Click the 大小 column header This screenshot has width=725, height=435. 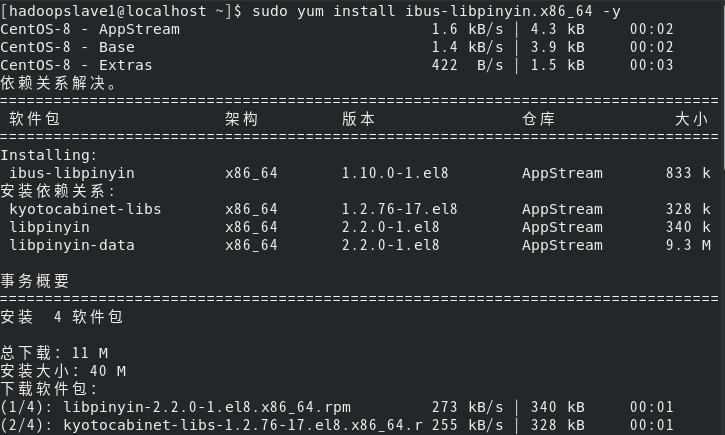point(691,119)
